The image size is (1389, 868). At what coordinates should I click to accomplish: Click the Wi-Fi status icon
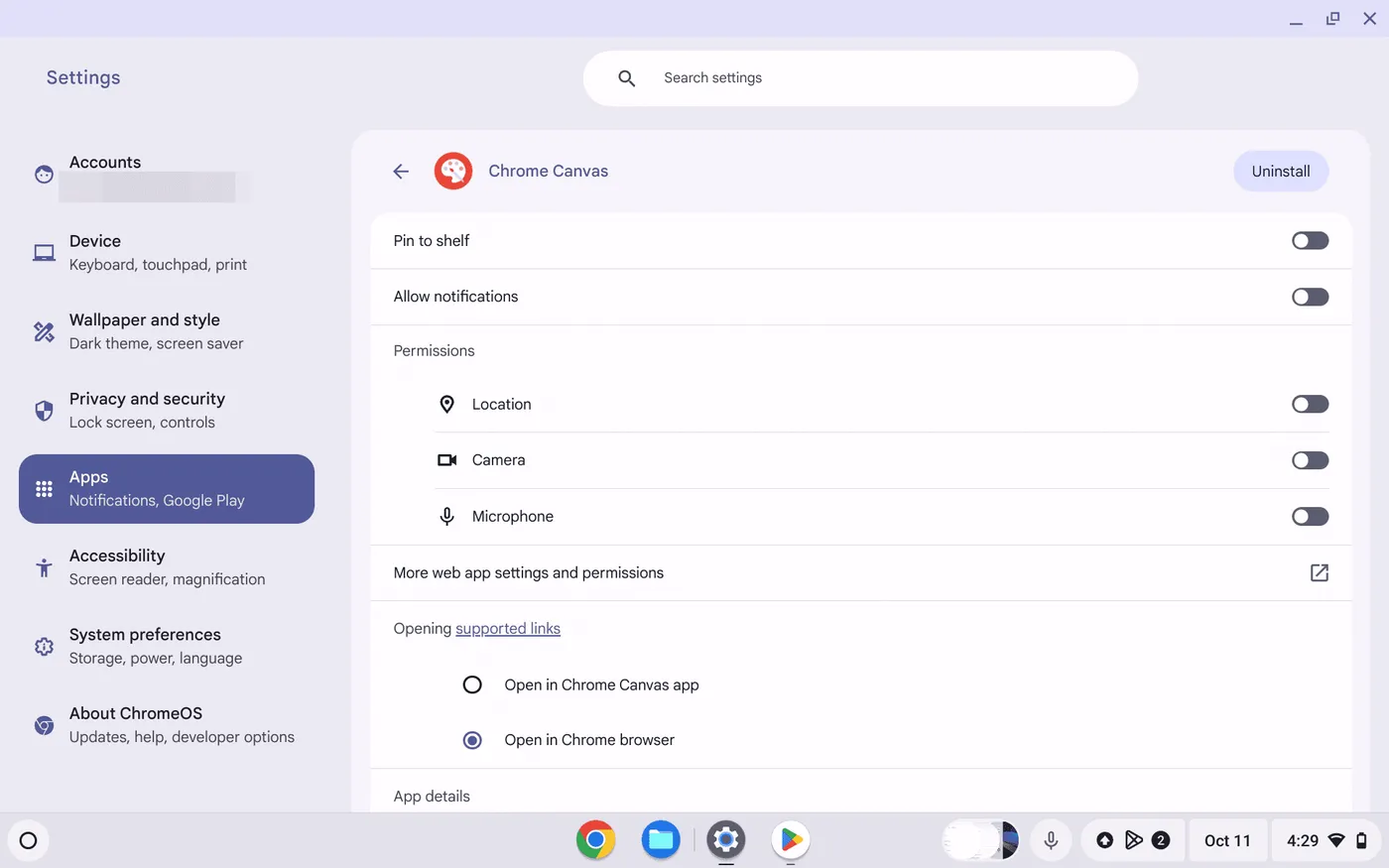(x=1336, y=840)
